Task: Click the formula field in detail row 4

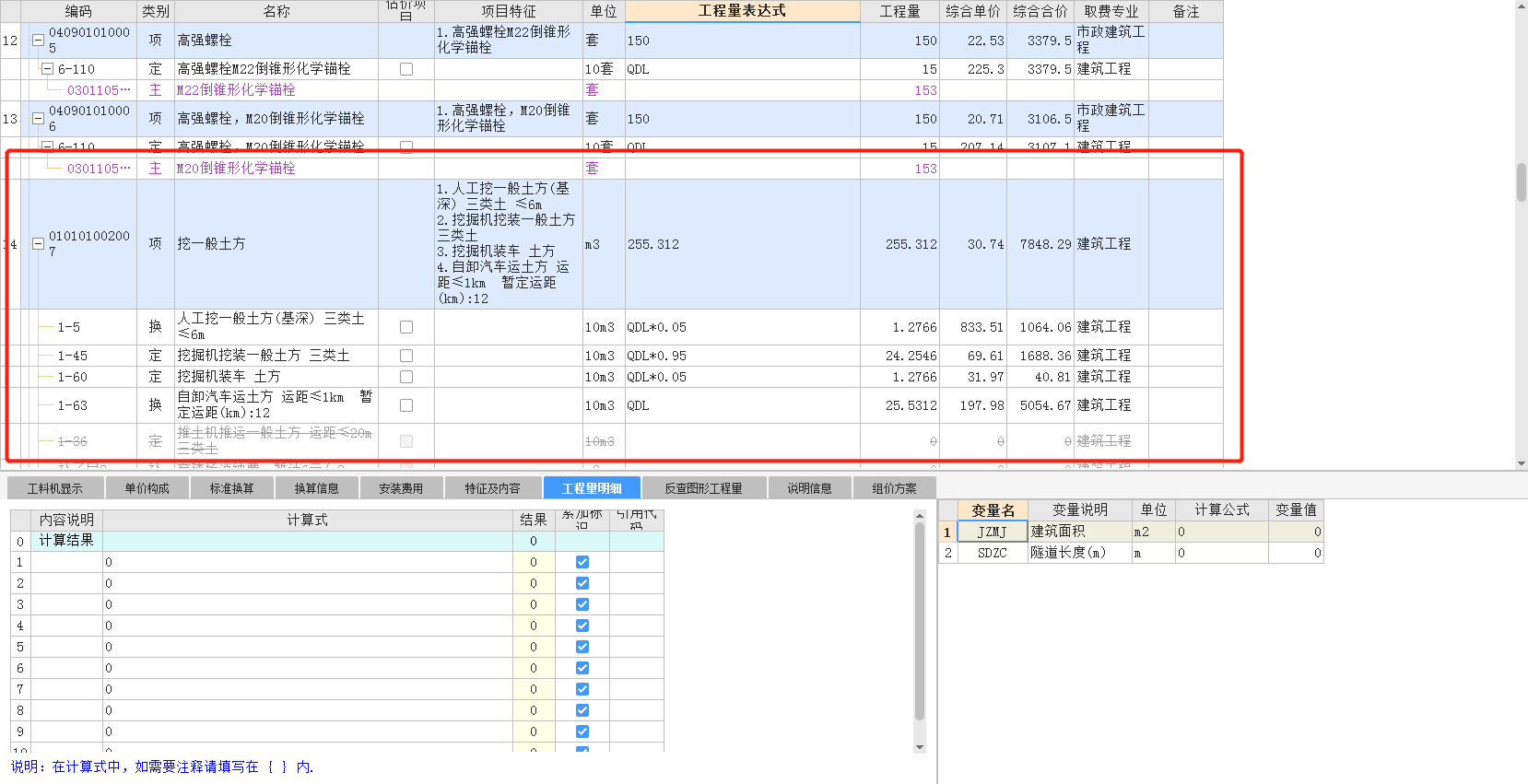Action: pyautogui.click(x=308, y=626)
